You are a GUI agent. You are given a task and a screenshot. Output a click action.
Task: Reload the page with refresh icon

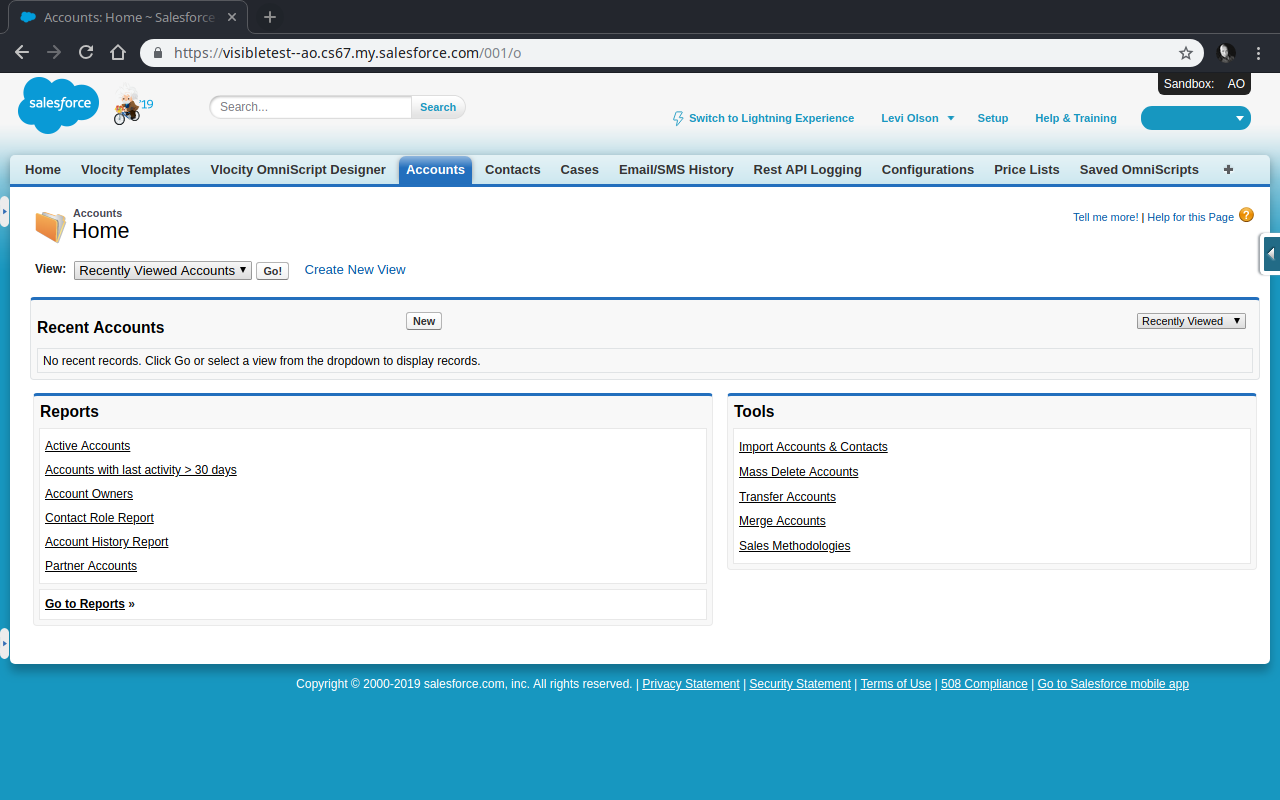tap(86, 52)
